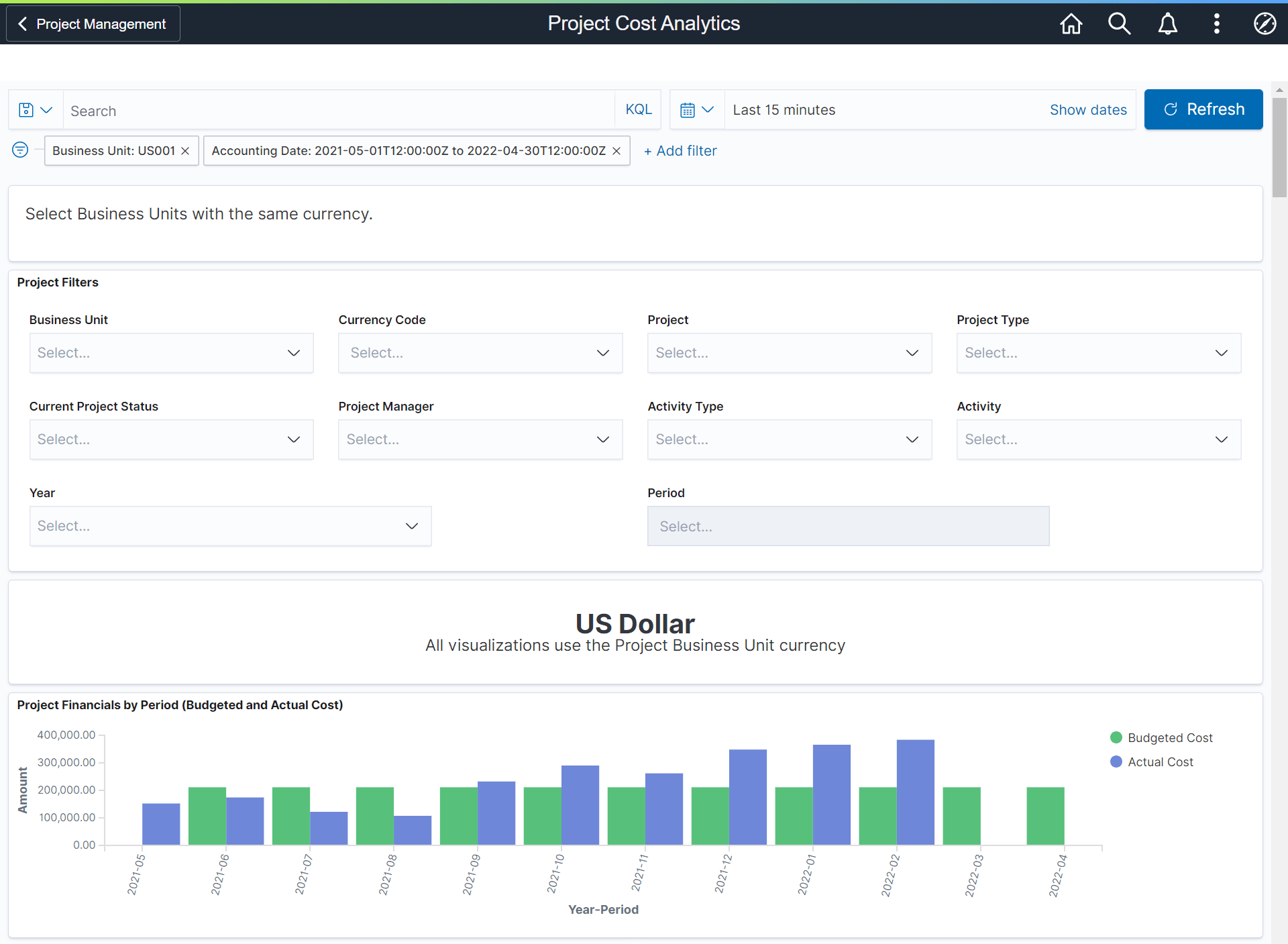
Task: Click the filter settings icon below the search bar
Action: pos(19,150)
